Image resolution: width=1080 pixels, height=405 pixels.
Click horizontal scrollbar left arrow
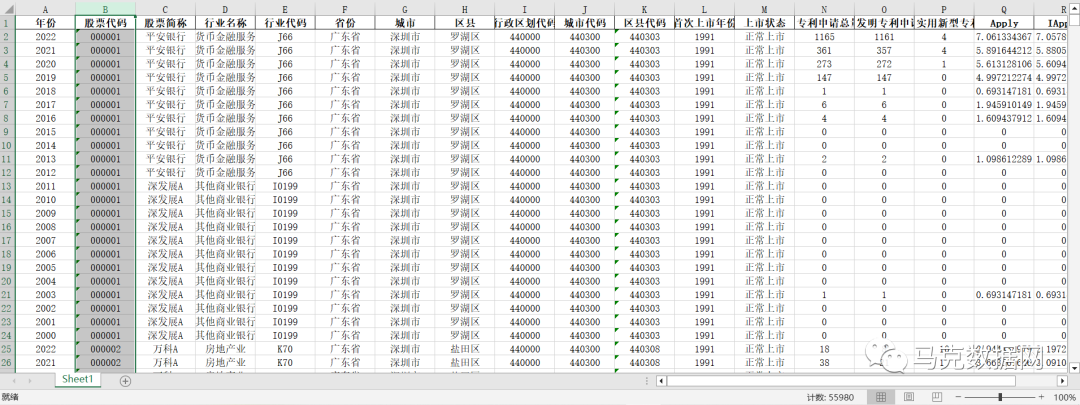pos(661,380)
